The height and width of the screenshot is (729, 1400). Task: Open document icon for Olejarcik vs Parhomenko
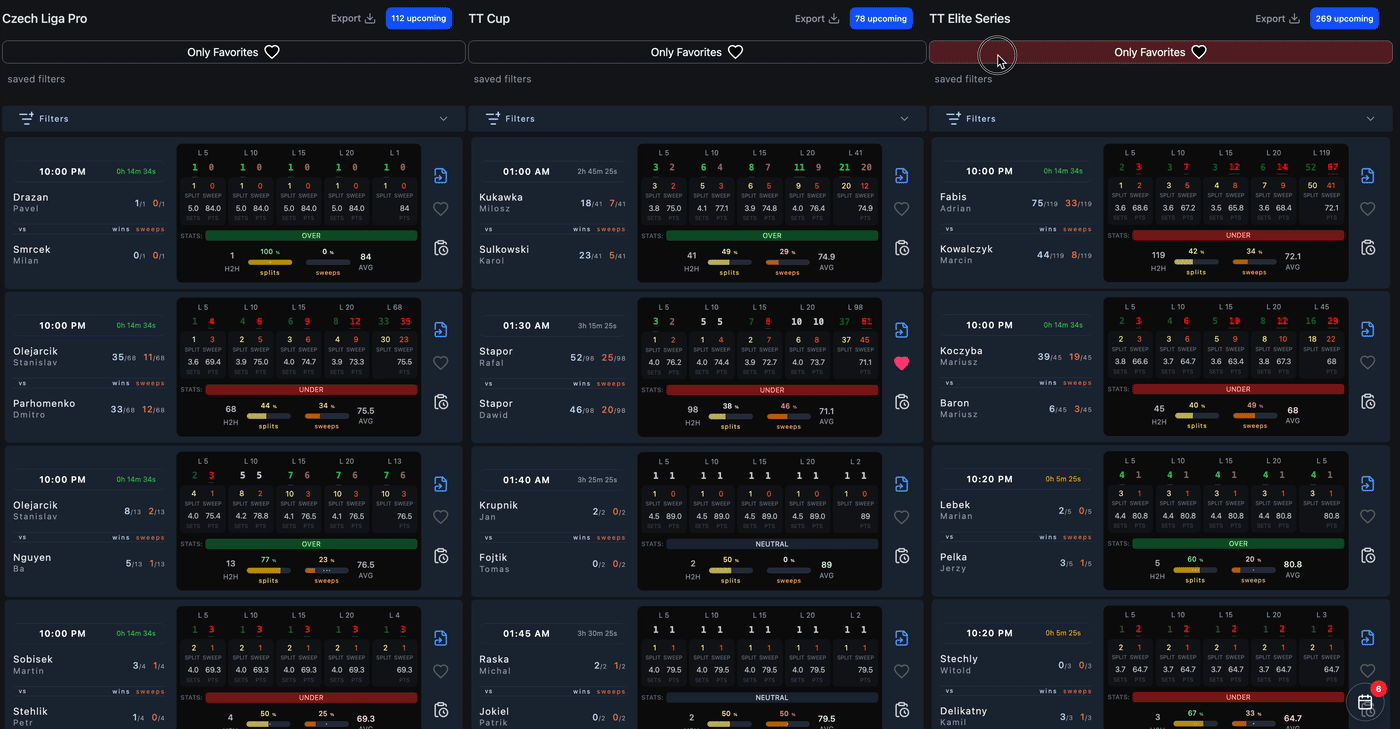(x=441, y=330)
